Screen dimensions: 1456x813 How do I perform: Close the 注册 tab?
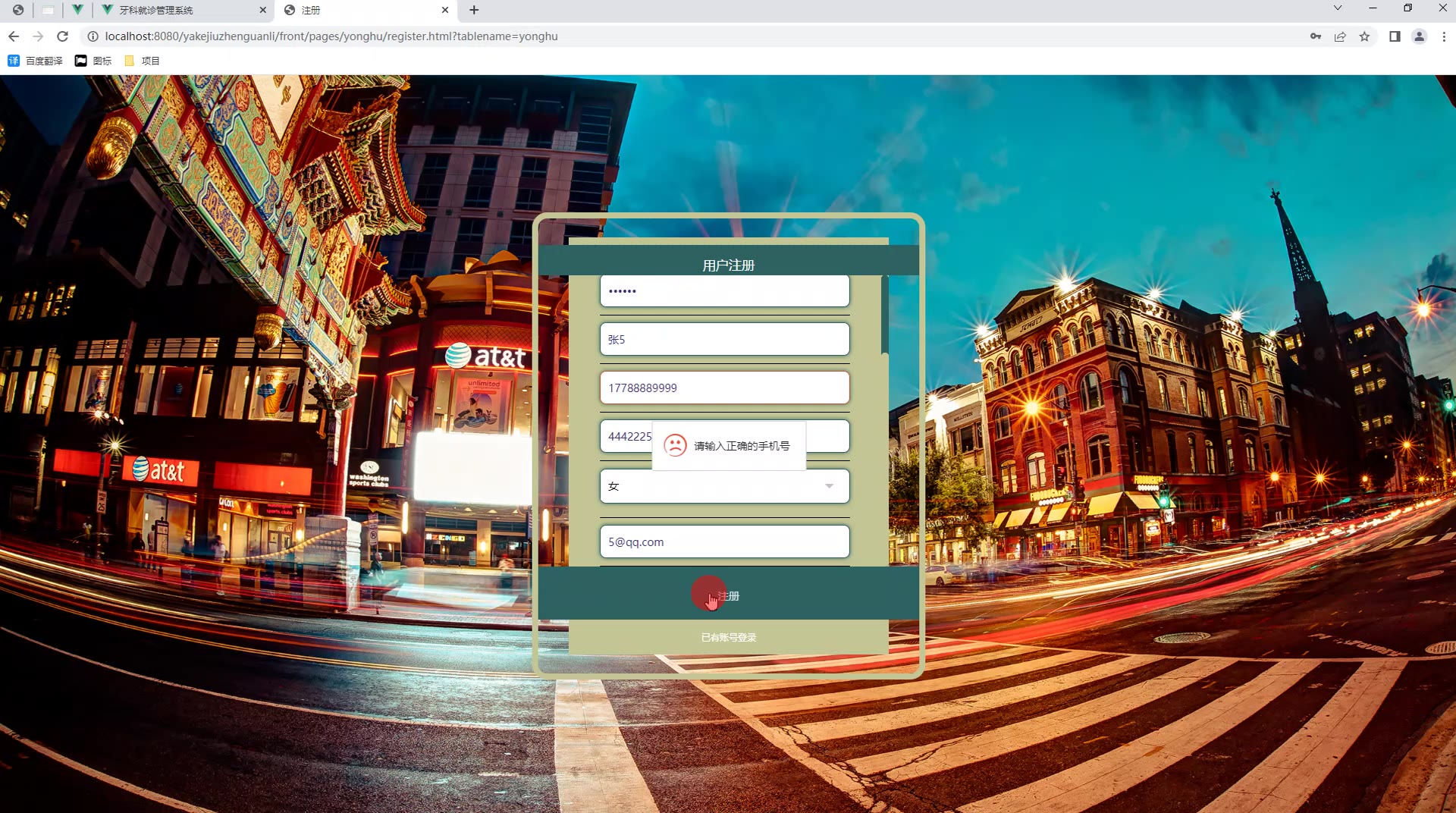click(x=445, y=10)
